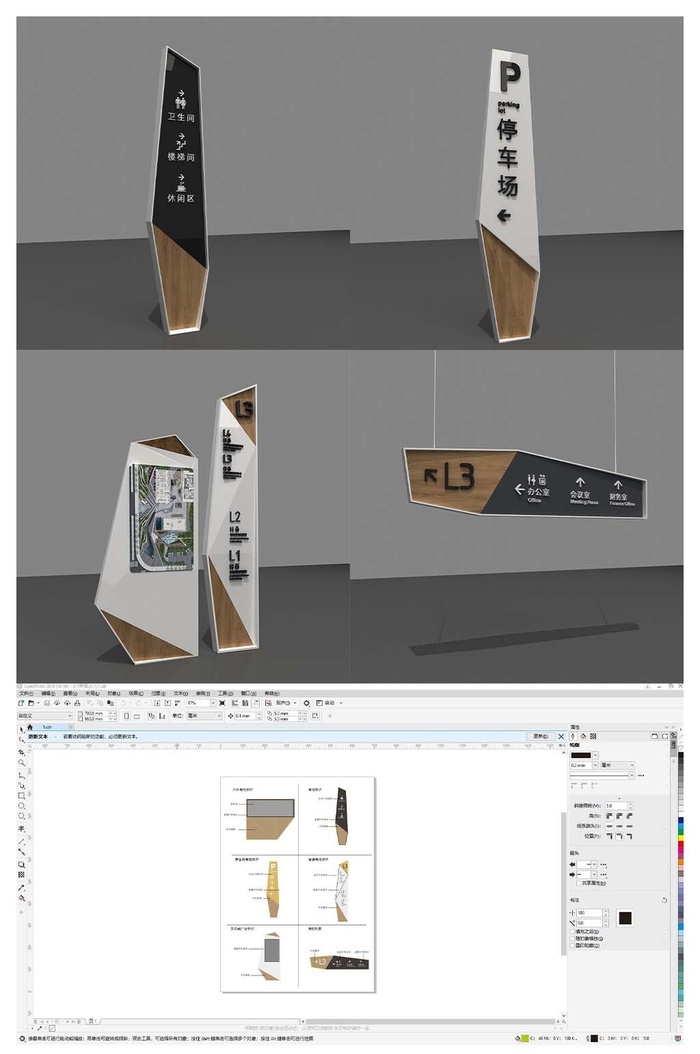Open the 文本 menu

[x=180, y=693]
